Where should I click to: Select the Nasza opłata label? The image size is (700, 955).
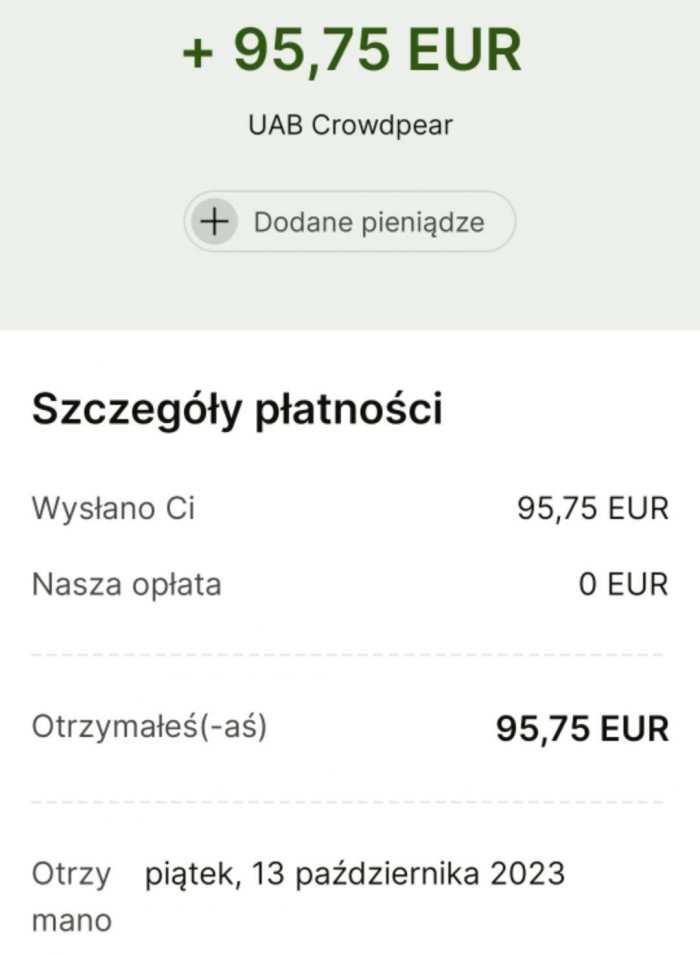pyautogui.click(x=126, y=584)
